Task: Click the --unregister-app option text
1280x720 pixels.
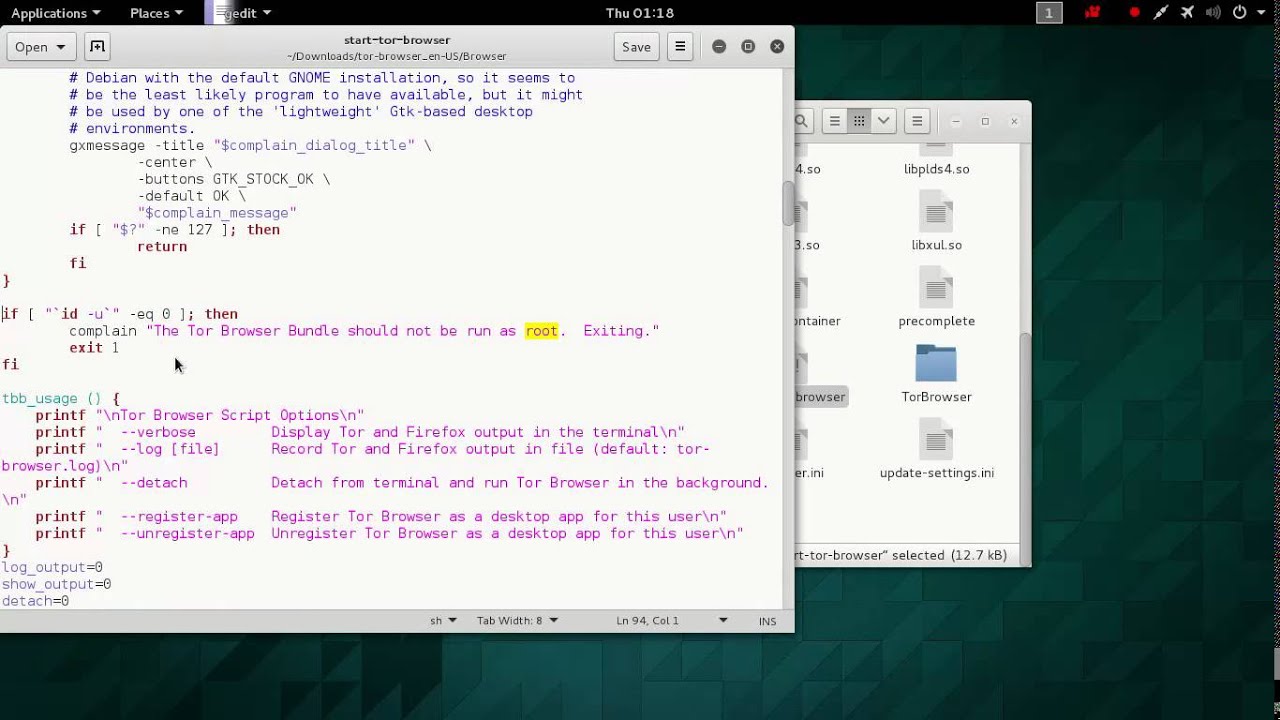Action: [187, 534]
